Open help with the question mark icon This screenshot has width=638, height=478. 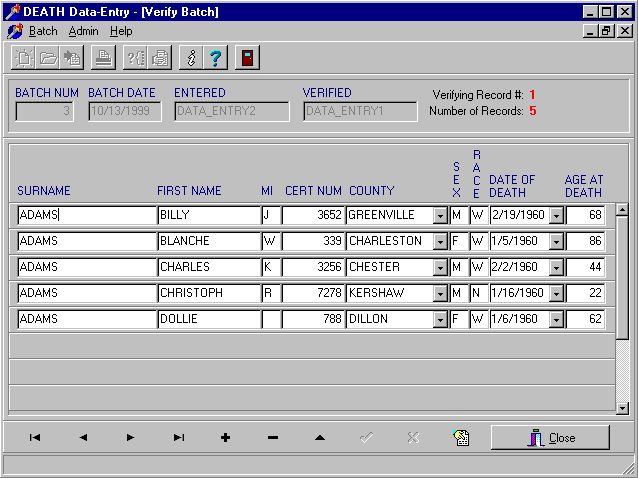[x=215, y=58]
